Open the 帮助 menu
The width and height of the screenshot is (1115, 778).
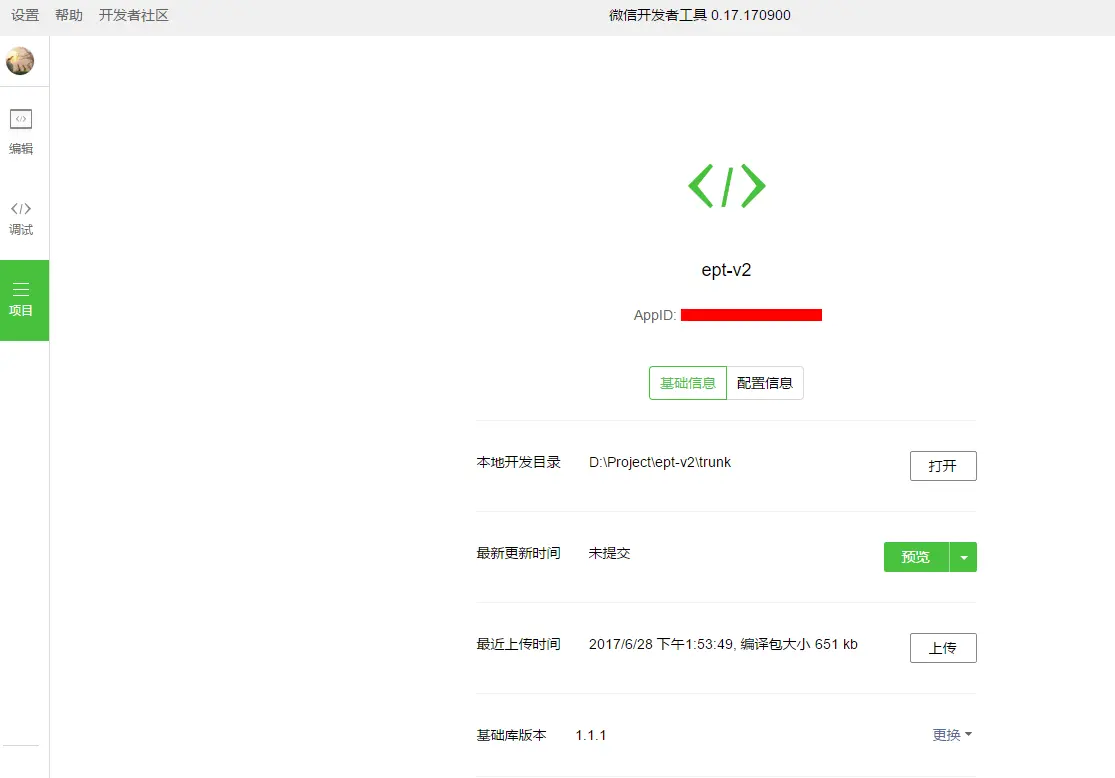[x=69, y=15]
